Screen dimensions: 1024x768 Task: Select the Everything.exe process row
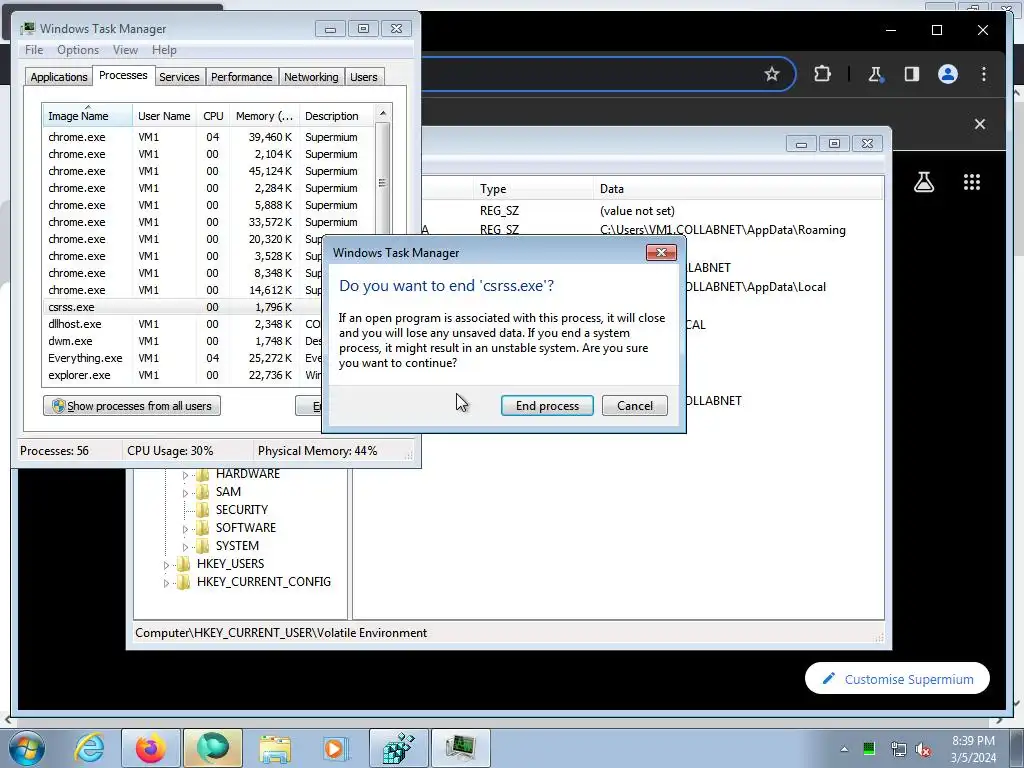coord(183,358)
